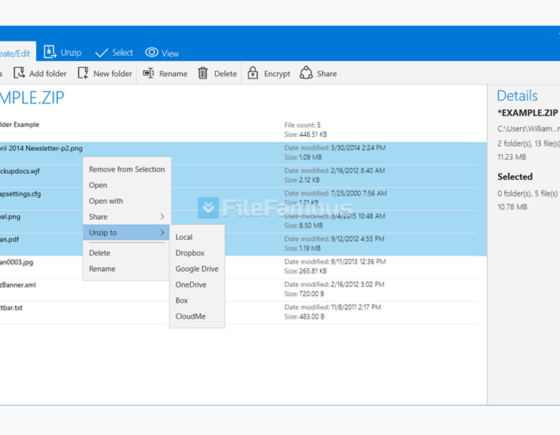Image resolution: width=560 pixels, height=435 pixels.
Task: Click the Details panel heading
Action: [x=517, y=96]
